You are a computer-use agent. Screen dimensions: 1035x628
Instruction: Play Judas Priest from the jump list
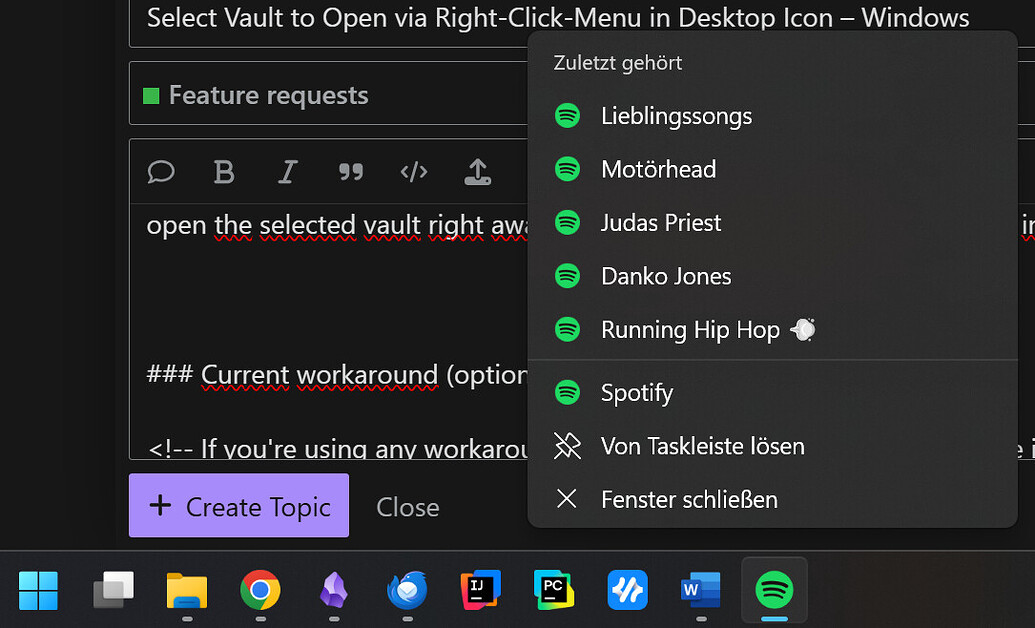point(660,222)
